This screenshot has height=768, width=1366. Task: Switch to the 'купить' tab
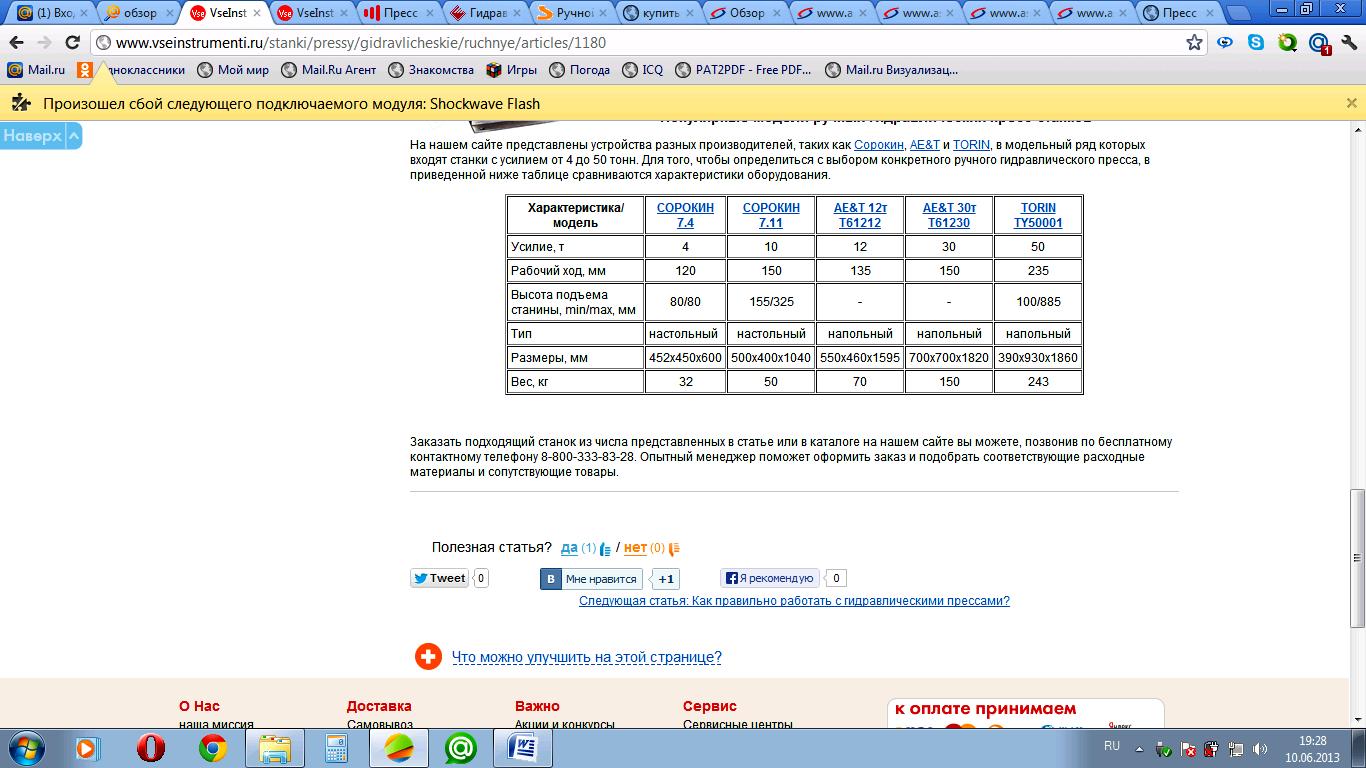click(x=655, y=13)
